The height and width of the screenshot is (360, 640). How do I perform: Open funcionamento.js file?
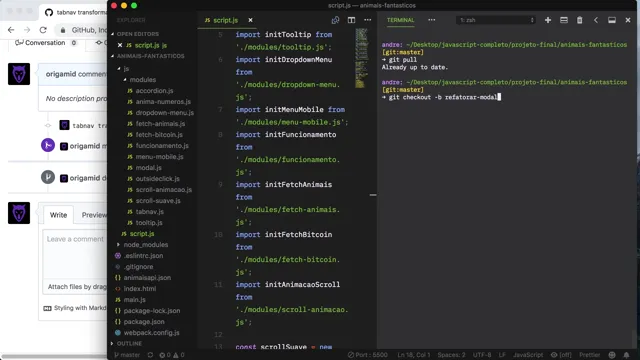(x=162, y=146)
